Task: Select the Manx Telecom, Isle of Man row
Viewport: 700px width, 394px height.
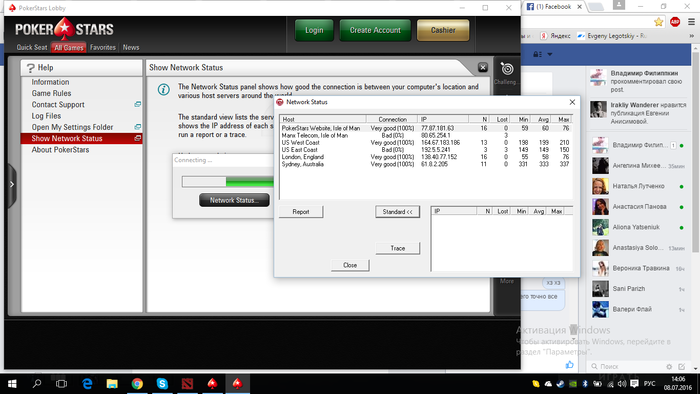Action: point(426,135)
